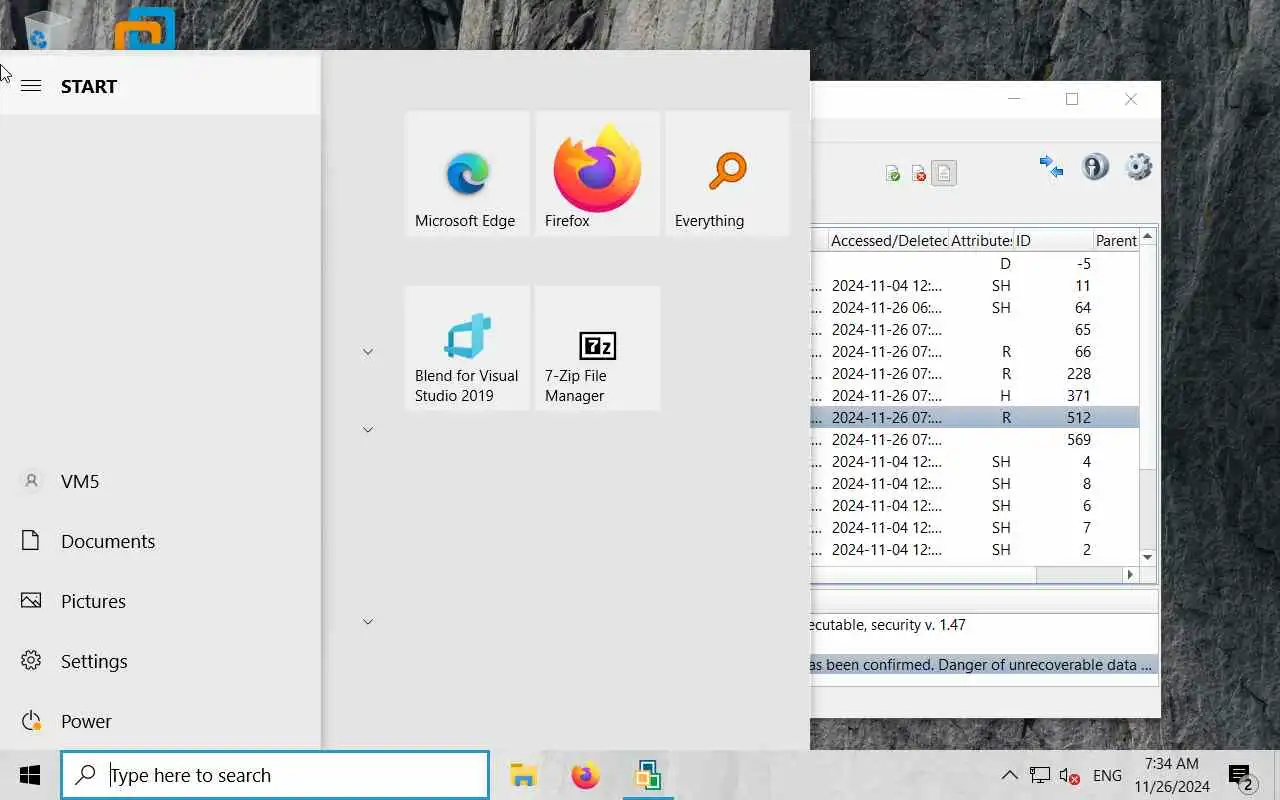Image resolution: width=1280 pixels, height=800 pixels.
Task: Select the row with ID 2
Action: coord(974,550)
